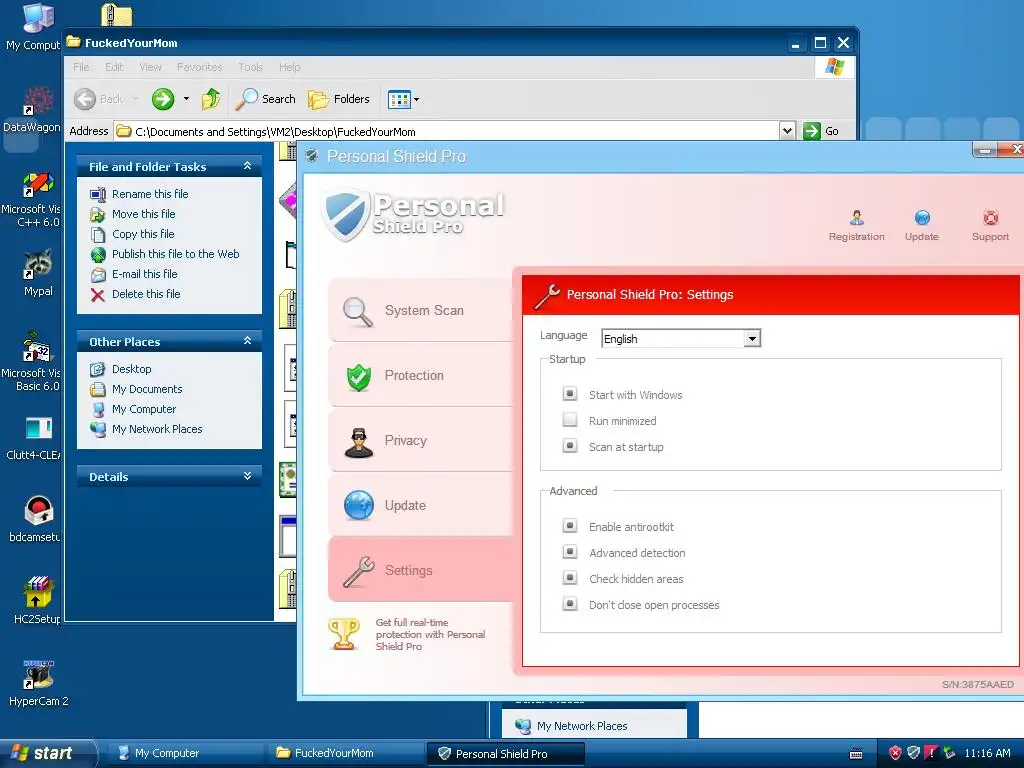This screenshot has height=768, width=1024.
Task: Collapse the File and Folder Tasks panel
Action: click(248, 167)
